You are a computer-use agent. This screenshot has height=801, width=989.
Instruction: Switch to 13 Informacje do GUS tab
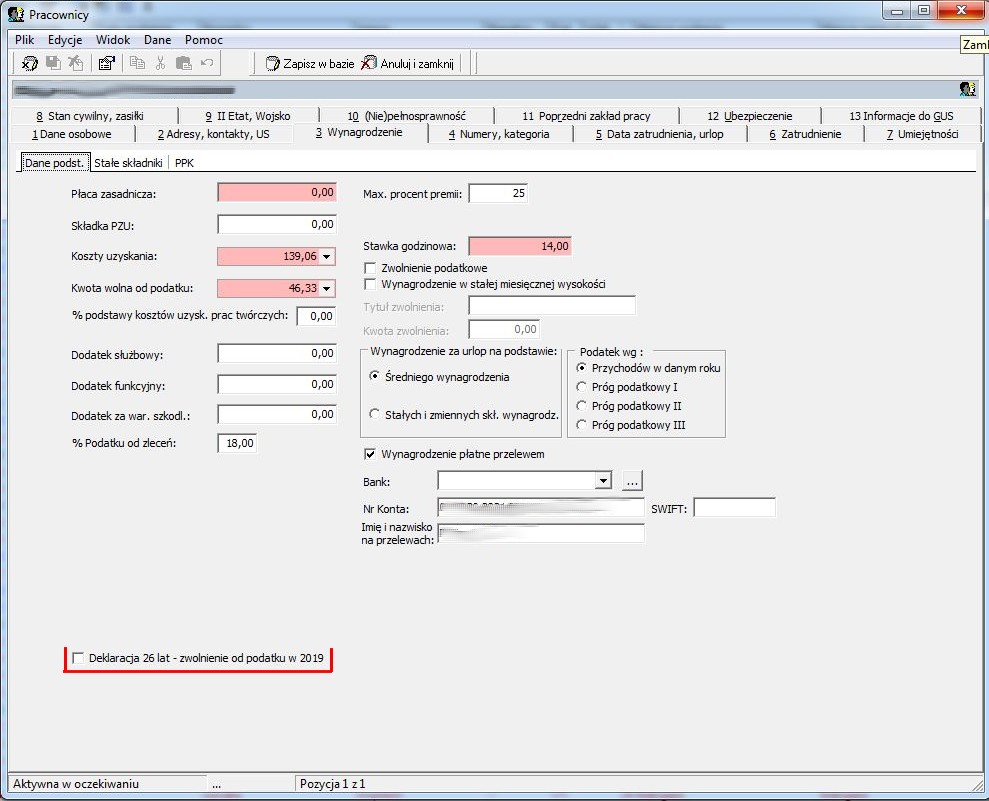click(901, 115)
